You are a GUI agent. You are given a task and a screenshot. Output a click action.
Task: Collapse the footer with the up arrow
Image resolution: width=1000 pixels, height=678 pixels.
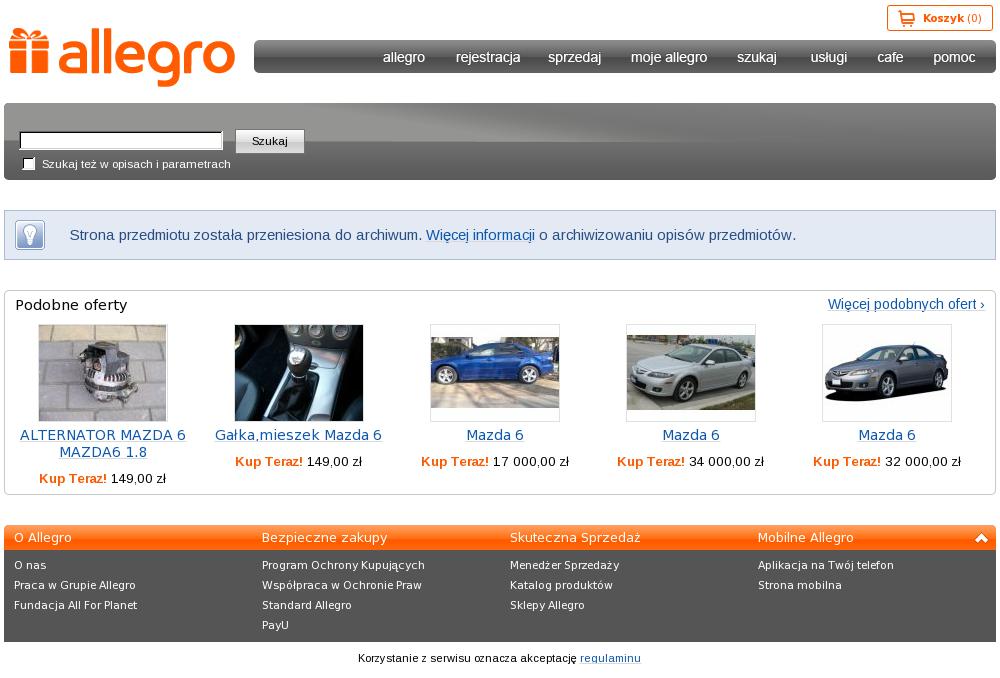pos(981,538)
